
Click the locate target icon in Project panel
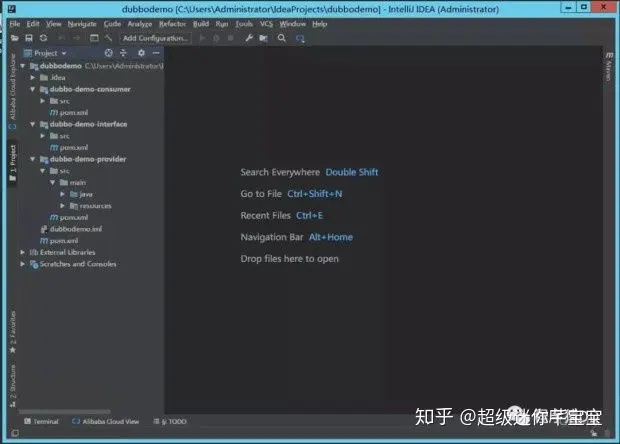point(108,53)
